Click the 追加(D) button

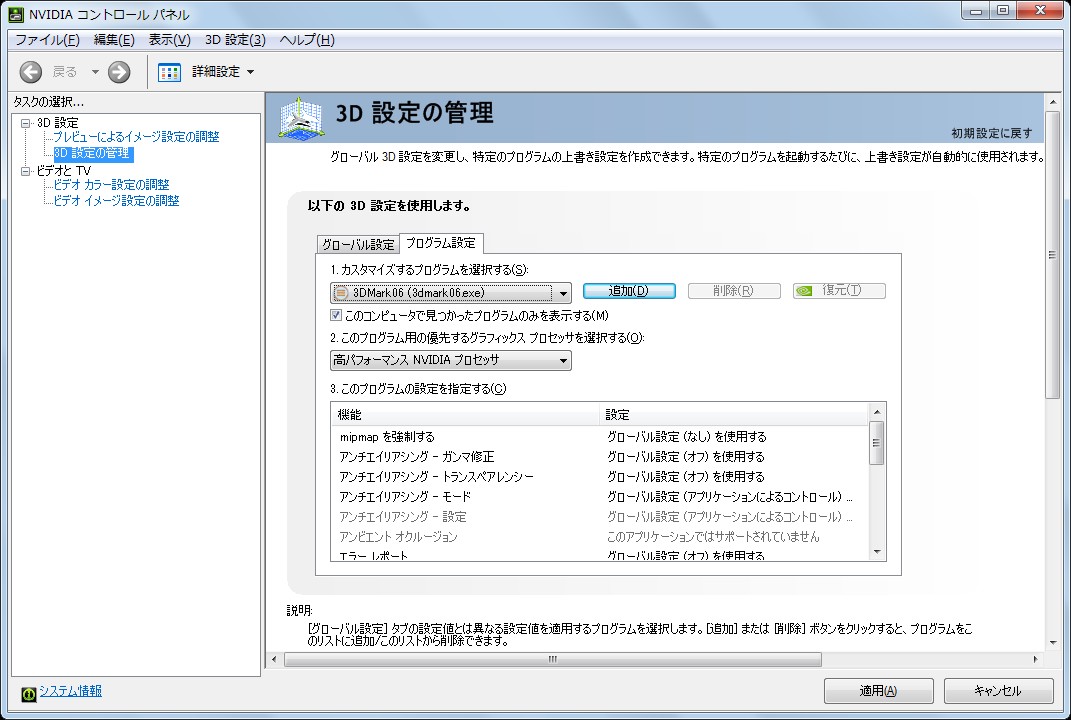pyautogui.click(x=629, y=291)
